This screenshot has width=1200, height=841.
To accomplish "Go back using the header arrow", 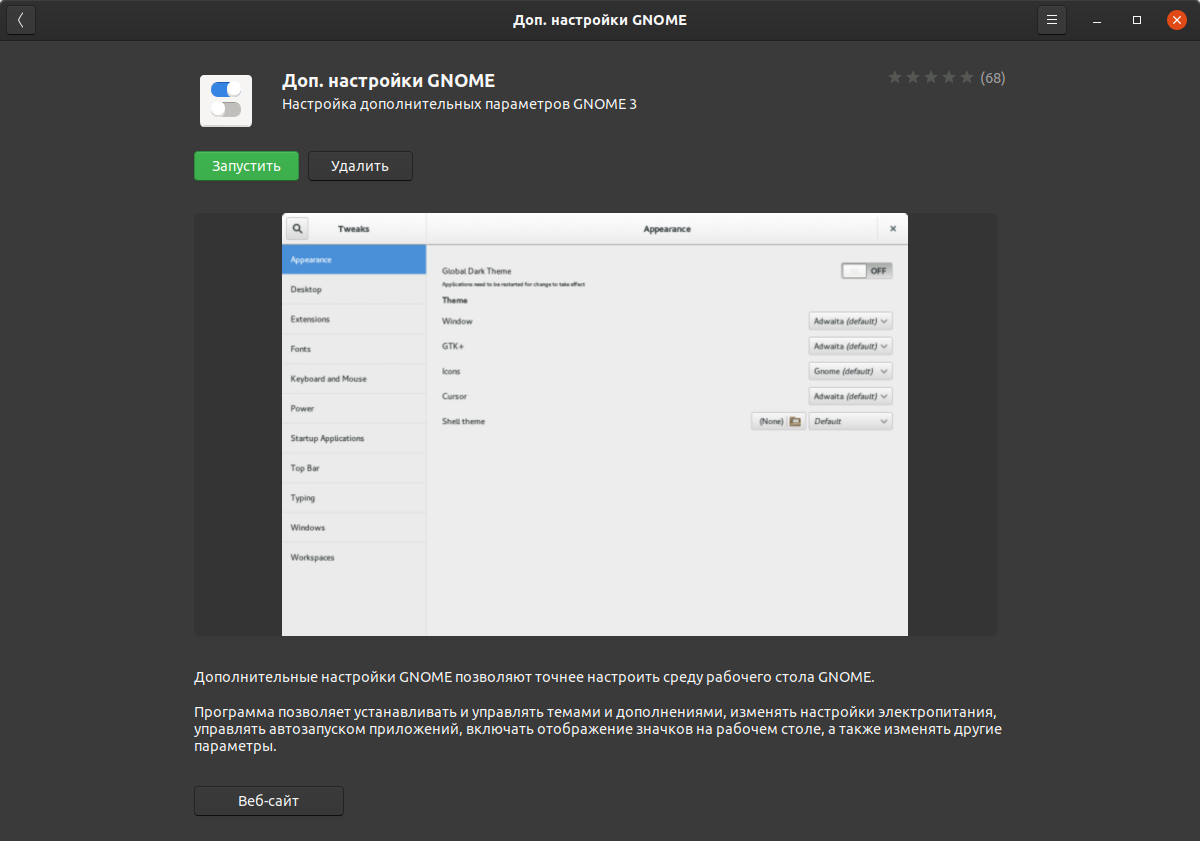I will pos(21,20).
